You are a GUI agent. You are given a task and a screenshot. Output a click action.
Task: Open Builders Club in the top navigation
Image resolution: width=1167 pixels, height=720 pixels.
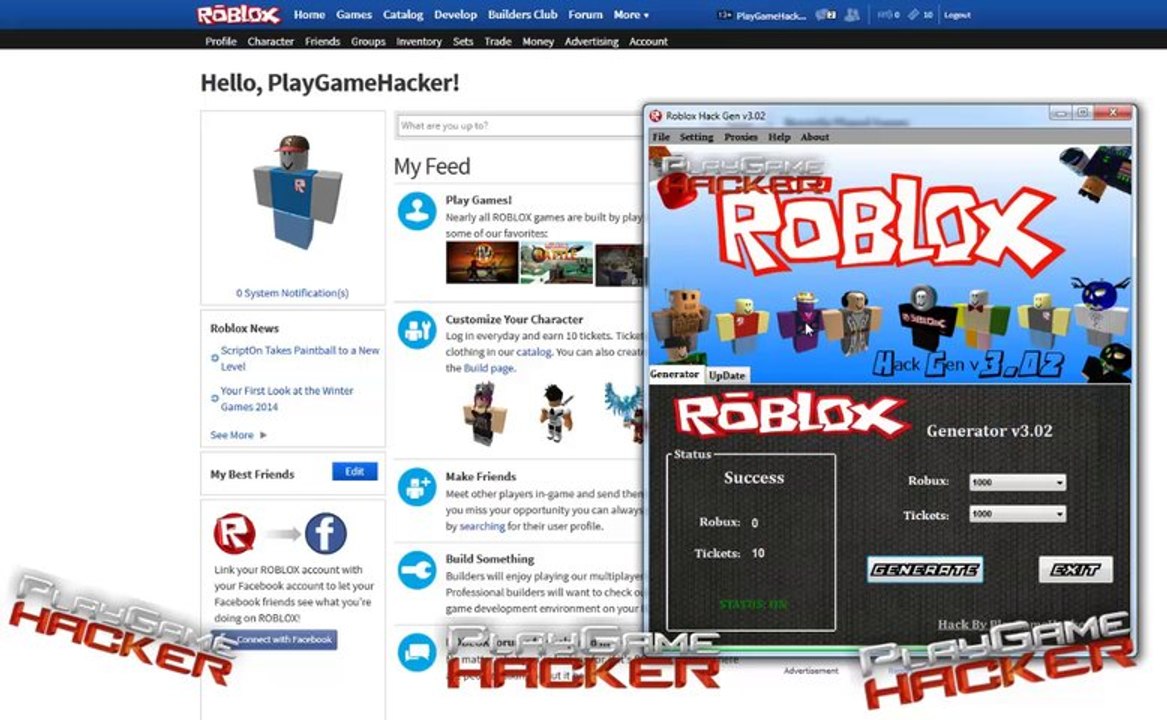(x=522, y=15)
